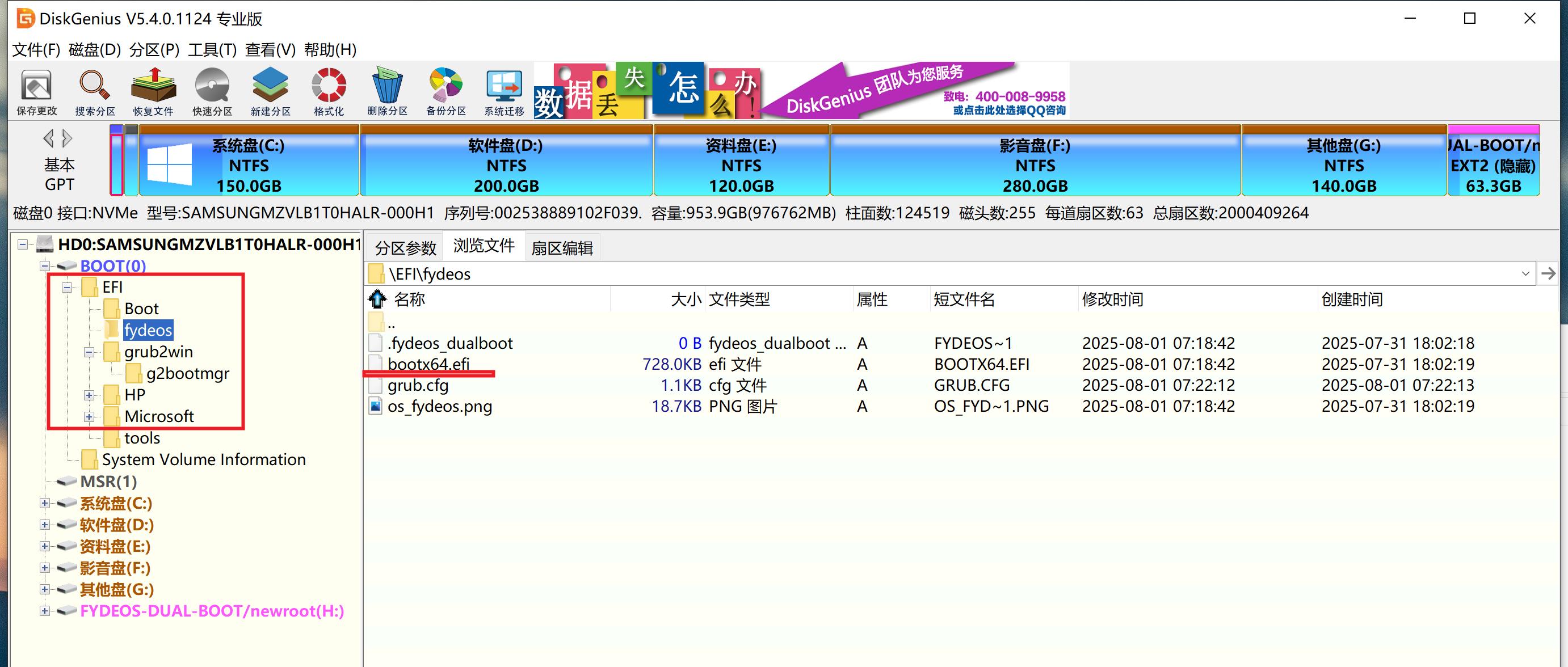Click the grub.cfg file icon
The image size is (1568, 667).
click(376, 385)
